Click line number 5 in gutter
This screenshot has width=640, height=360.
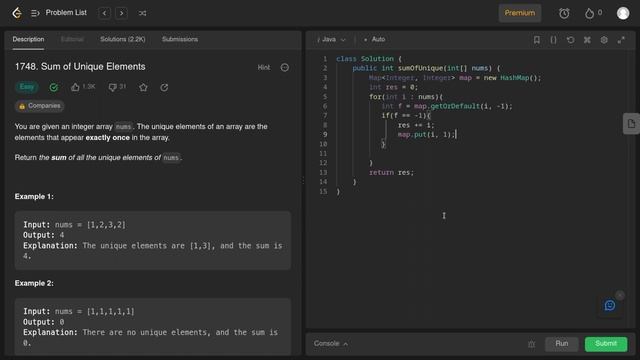[x=325, y=97]
